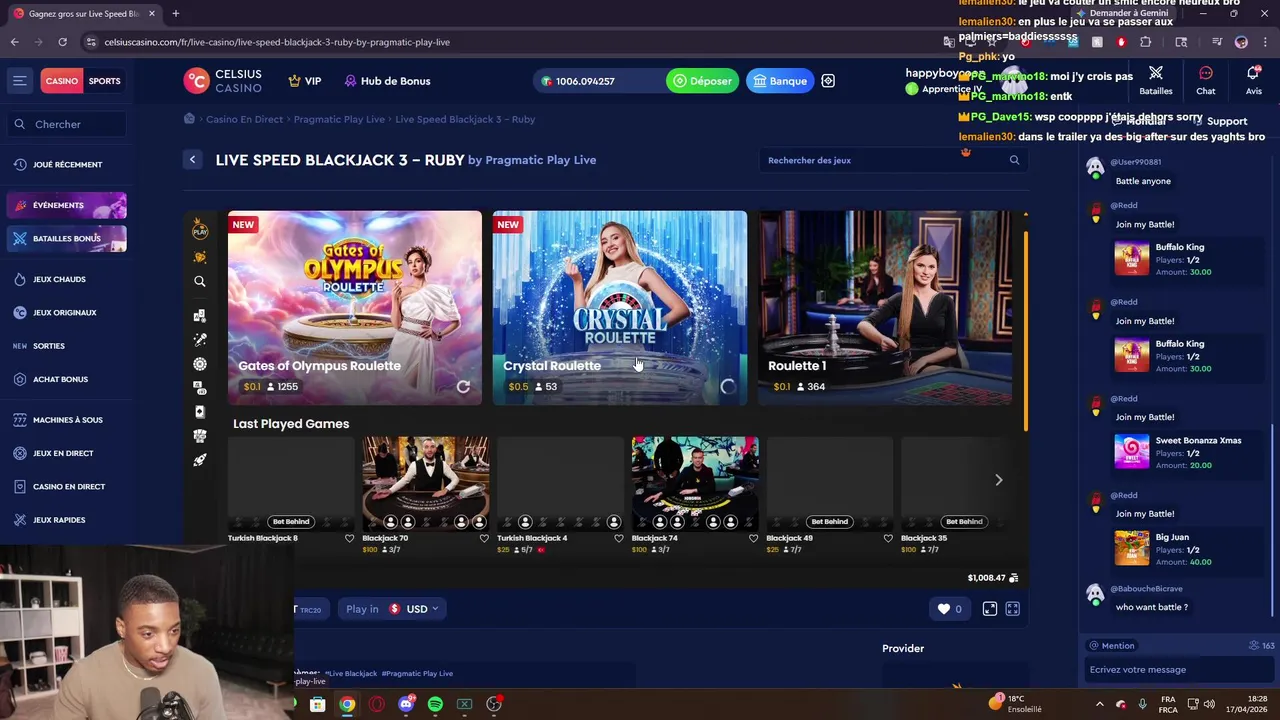This screenshot has width=1280, height=720.
Task: Favorite Turkish Blackjack 8 with heart
Action: click(349, 538)
